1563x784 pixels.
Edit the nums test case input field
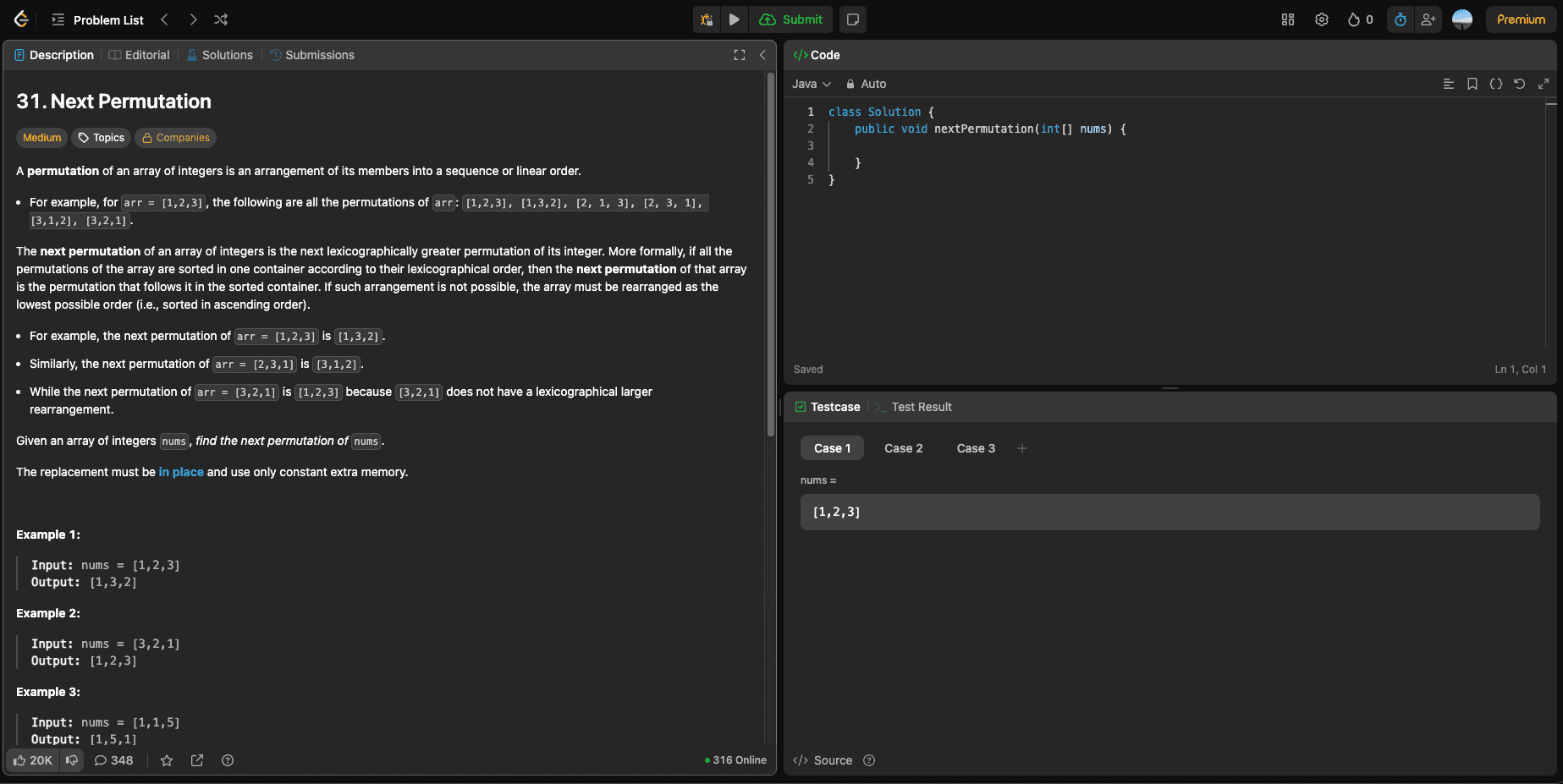point(1169,512)
